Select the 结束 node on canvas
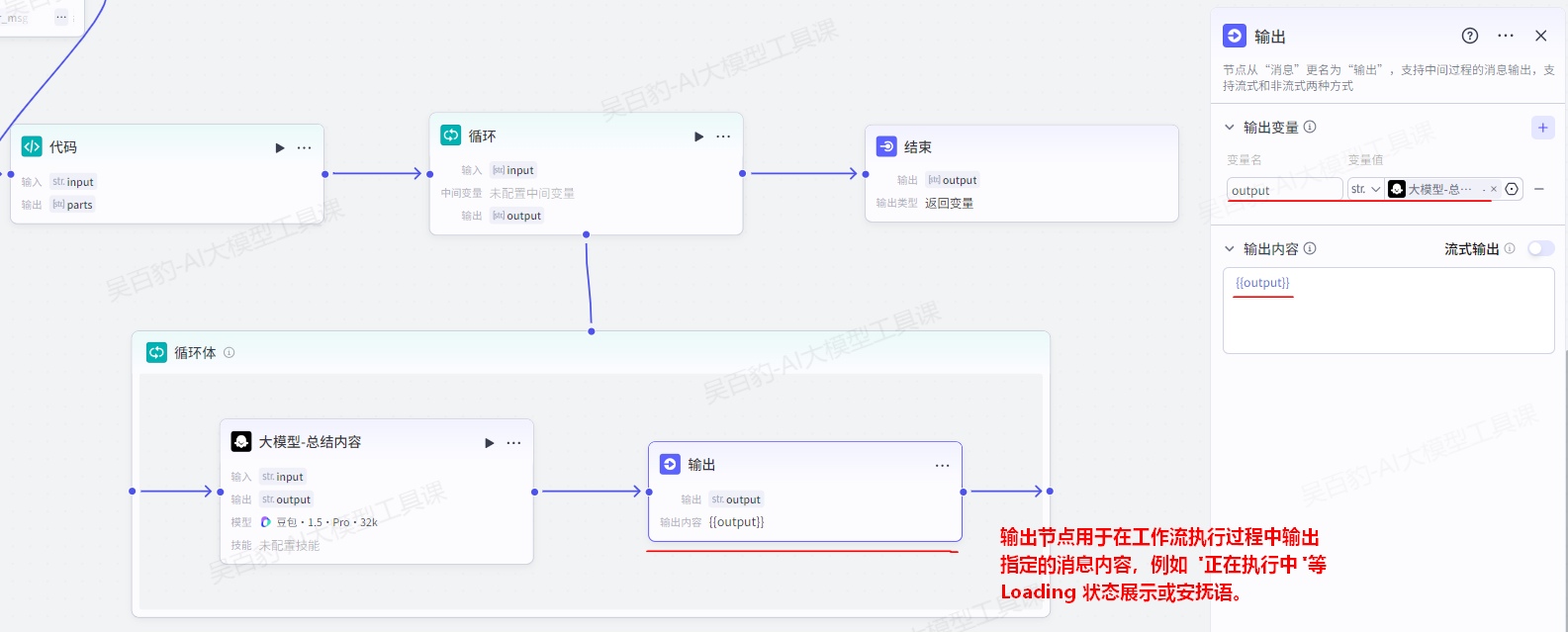 tap(1020, 147)
